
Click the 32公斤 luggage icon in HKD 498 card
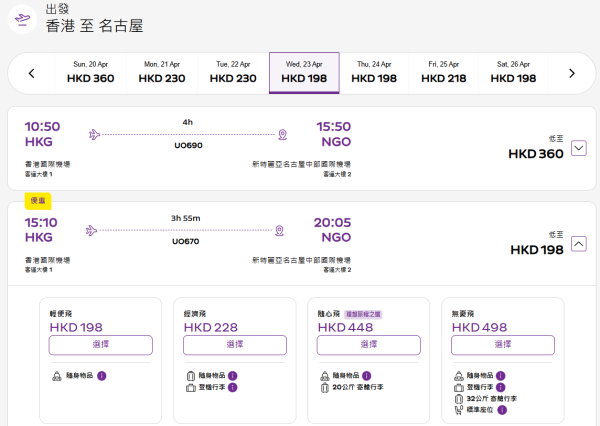458,399
